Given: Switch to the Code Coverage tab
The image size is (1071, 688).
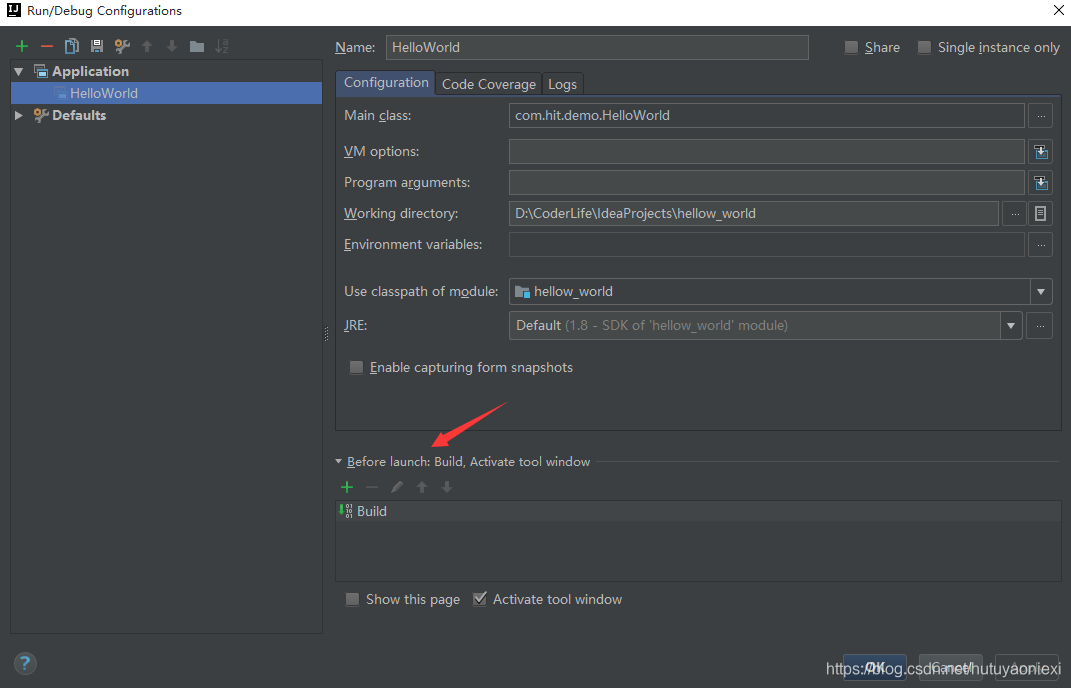Looking at the screenshot, I should 488,84.
